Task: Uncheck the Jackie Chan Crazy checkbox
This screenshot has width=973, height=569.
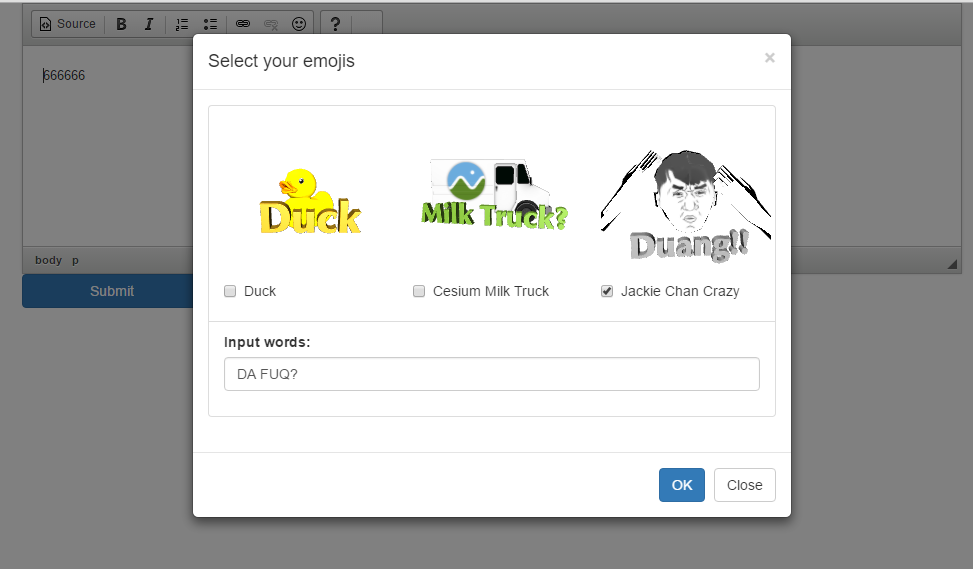Action: pos(607,291)
